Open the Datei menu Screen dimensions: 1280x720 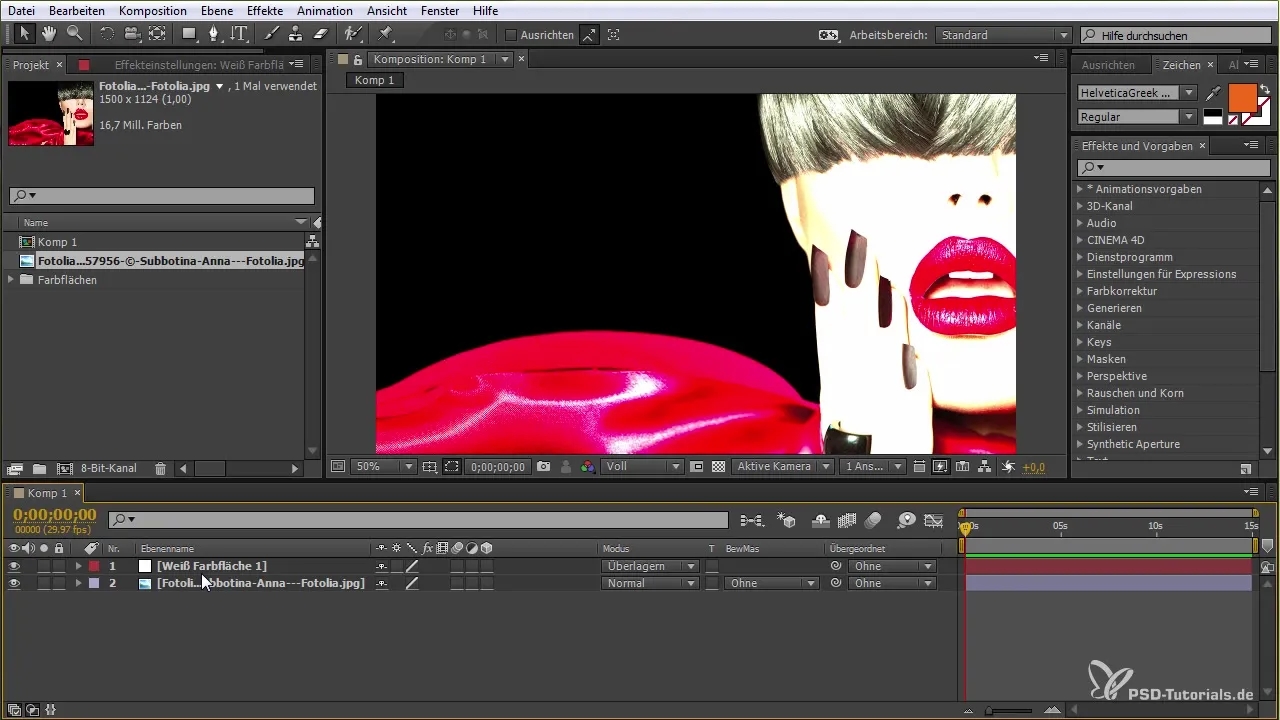[21, 10]
